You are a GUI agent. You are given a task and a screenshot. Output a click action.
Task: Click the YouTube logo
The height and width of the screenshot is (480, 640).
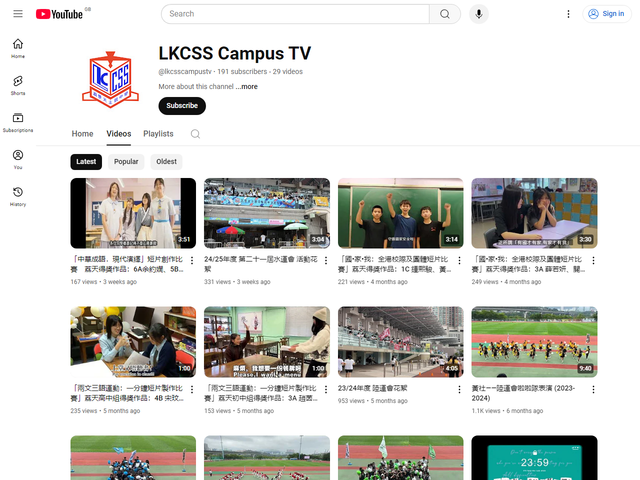pos(59,14)
